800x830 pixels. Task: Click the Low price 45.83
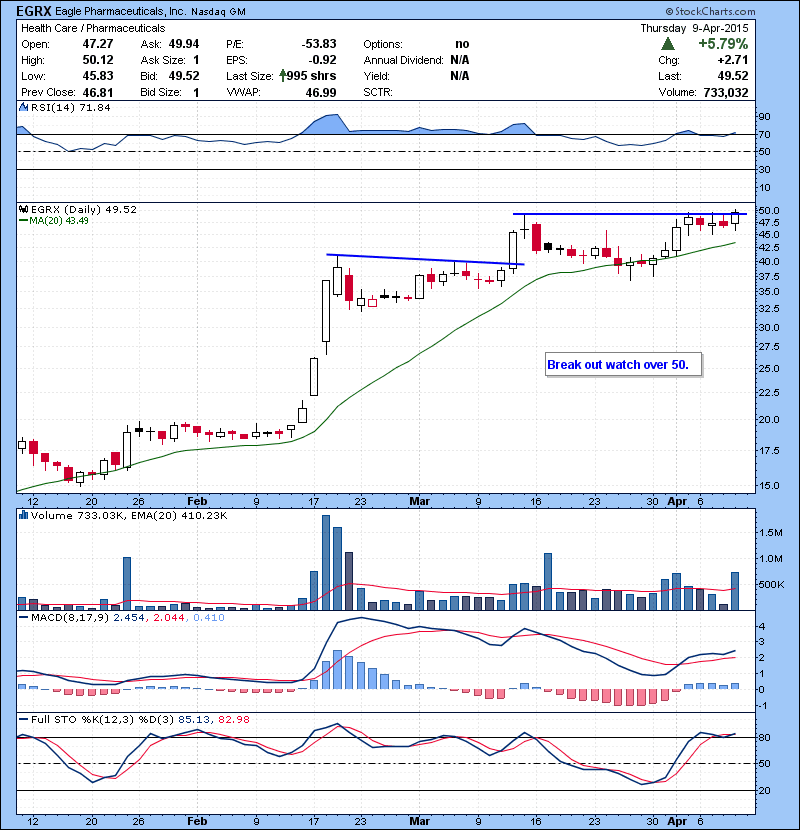[x=97, y=76]
